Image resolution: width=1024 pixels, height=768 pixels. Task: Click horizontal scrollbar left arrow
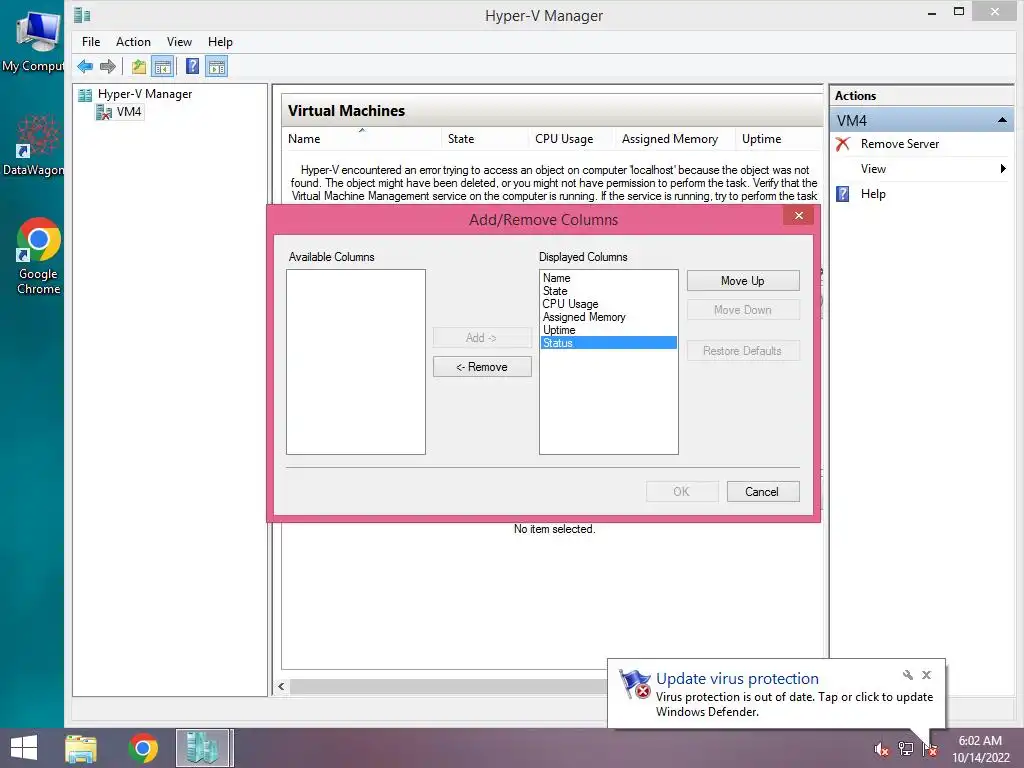click(281, 686)
